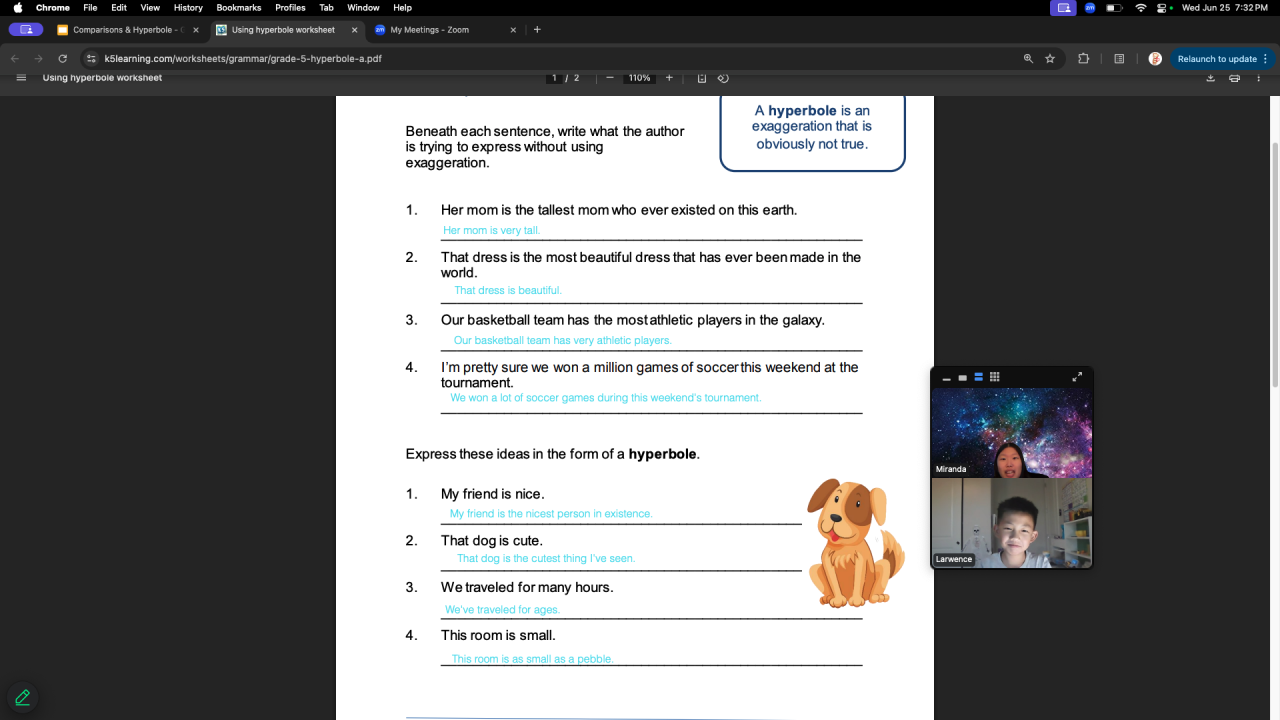
Task: Print the worksheet using the printer icon
Action: tap(1235, 78)
